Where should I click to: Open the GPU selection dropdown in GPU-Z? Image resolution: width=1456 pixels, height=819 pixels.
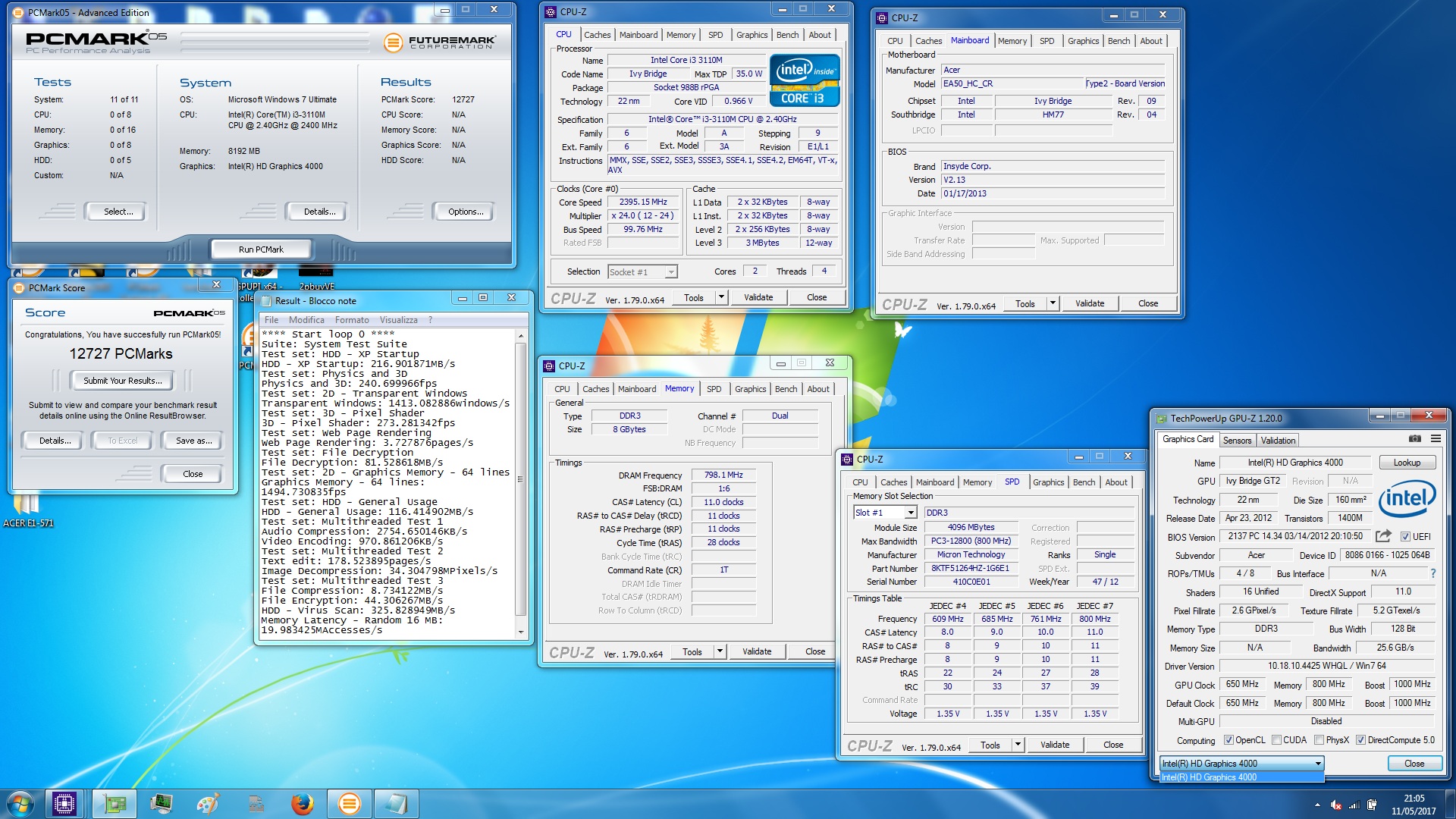tap(1241, 764)
